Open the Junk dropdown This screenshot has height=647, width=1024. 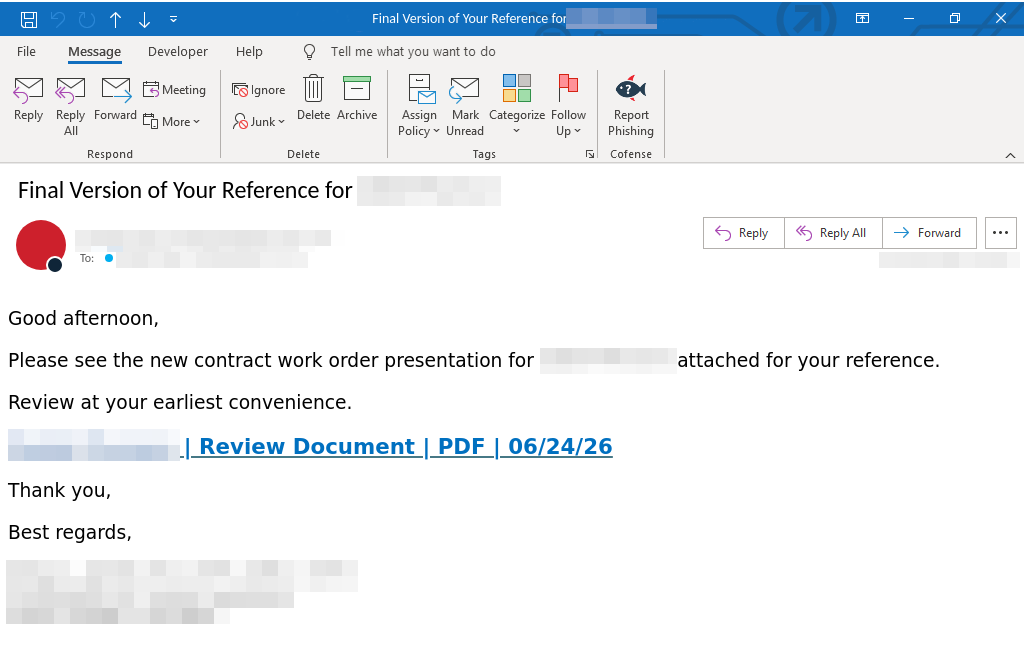259,121
